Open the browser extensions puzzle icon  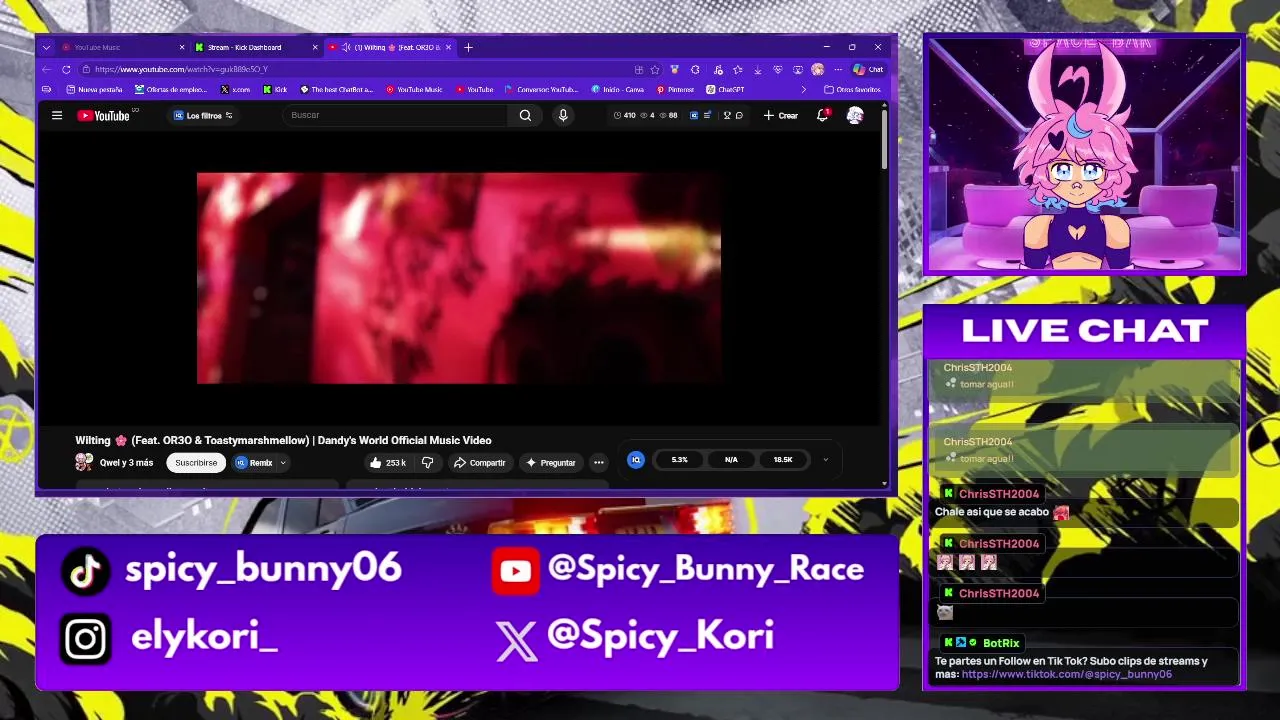point(695,70)
